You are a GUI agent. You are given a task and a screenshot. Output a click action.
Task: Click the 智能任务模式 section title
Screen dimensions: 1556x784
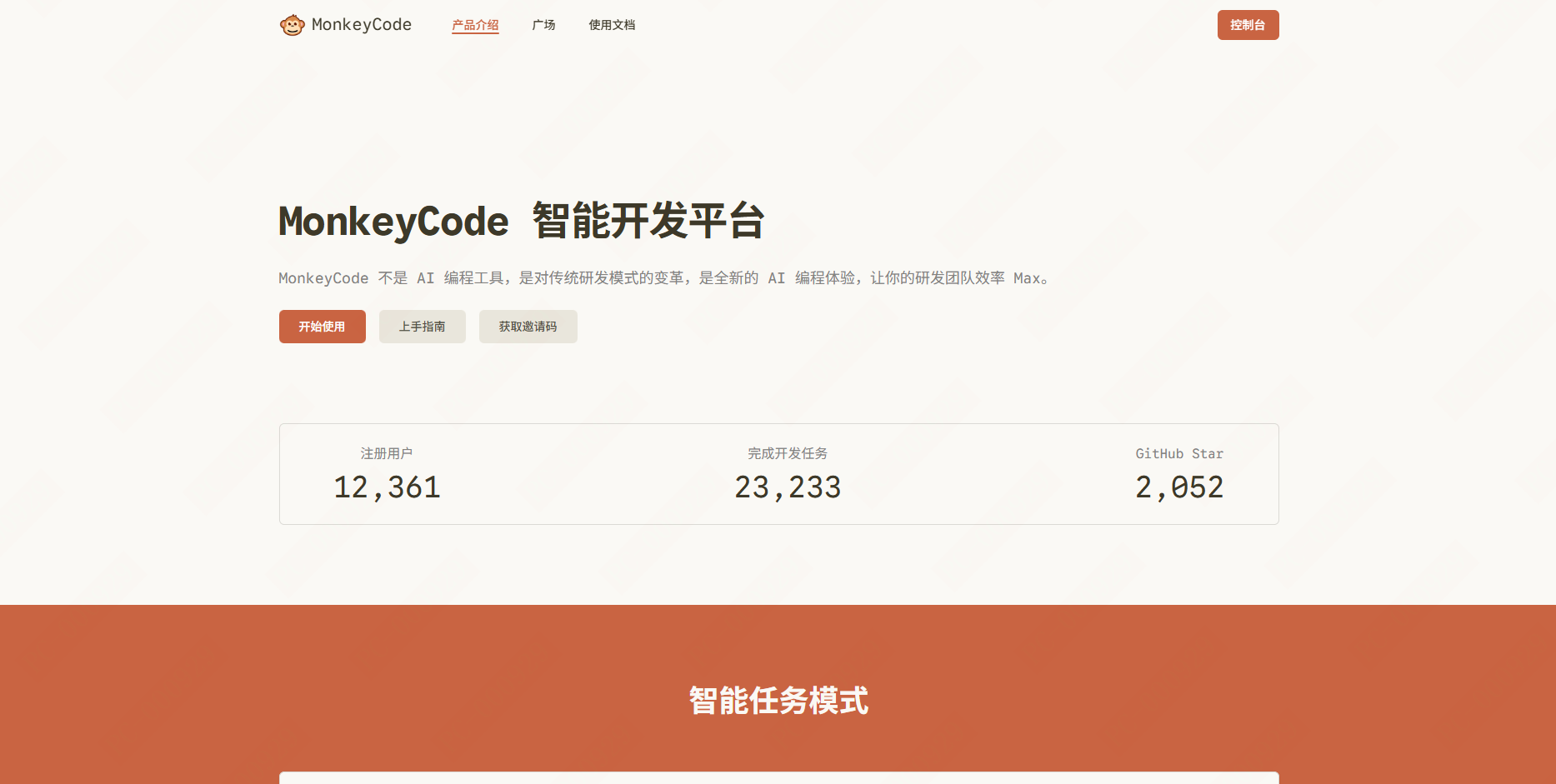[x=778, y=702]
